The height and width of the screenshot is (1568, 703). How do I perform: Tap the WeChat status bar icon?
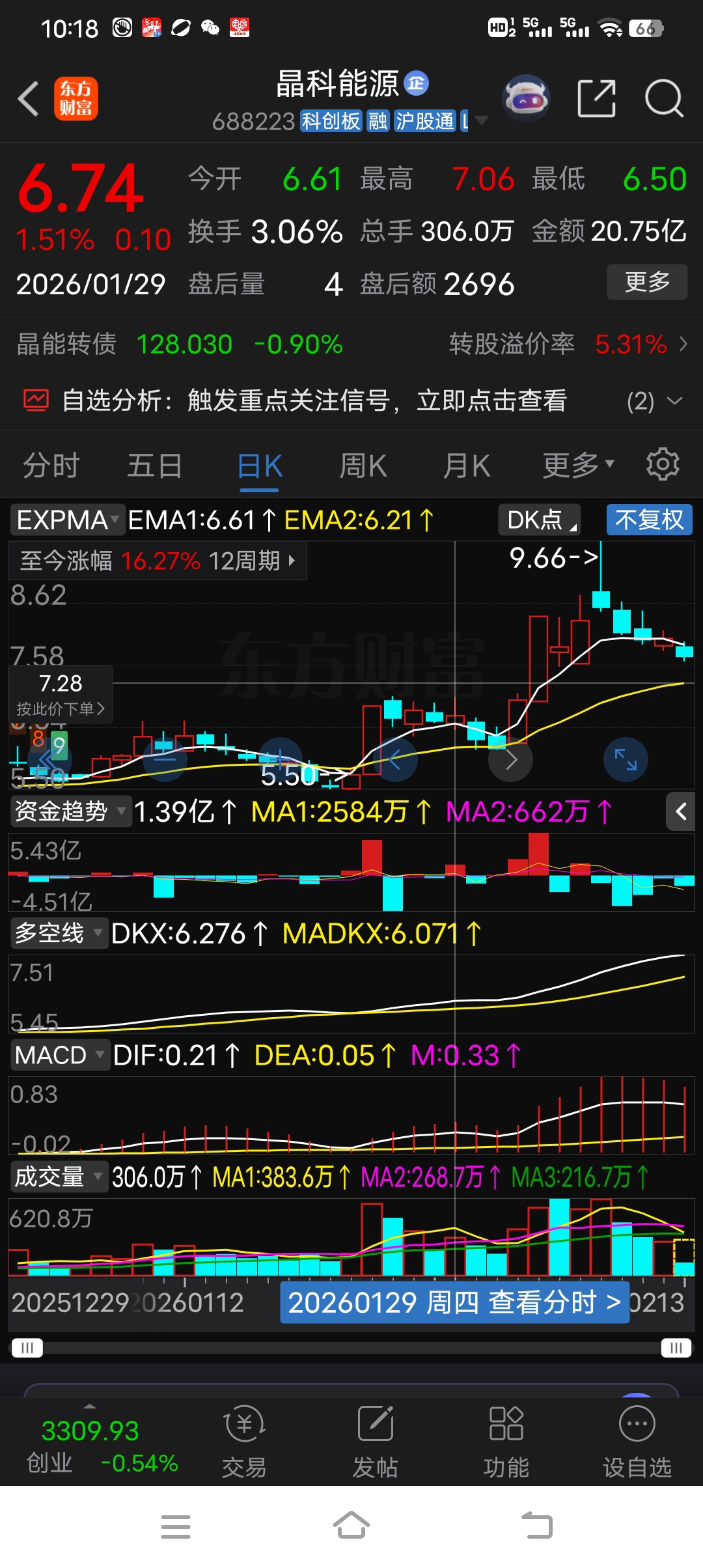(210, 27)
